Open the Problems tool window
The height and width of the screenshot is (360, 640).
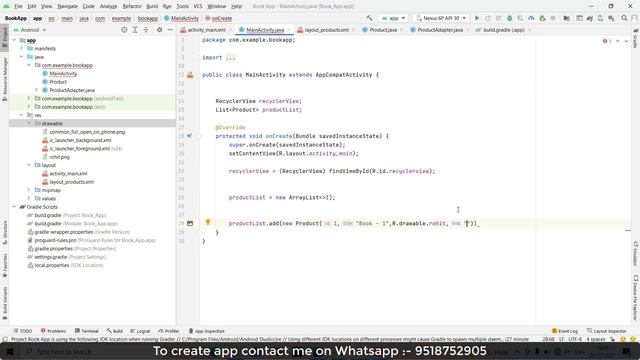click(x=53, y=331)
